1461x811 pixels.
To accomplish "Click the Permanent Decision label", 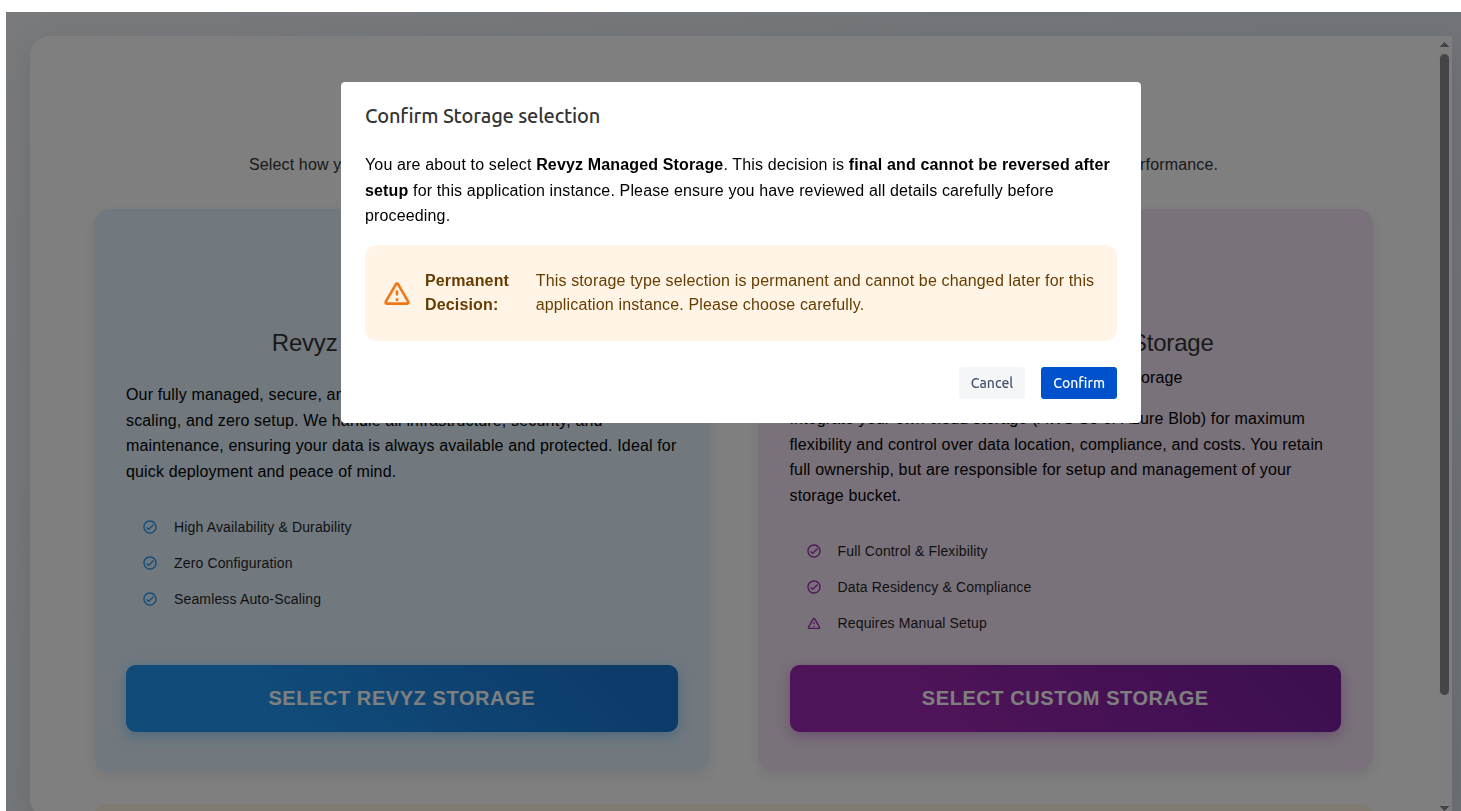I will (467, 292).
